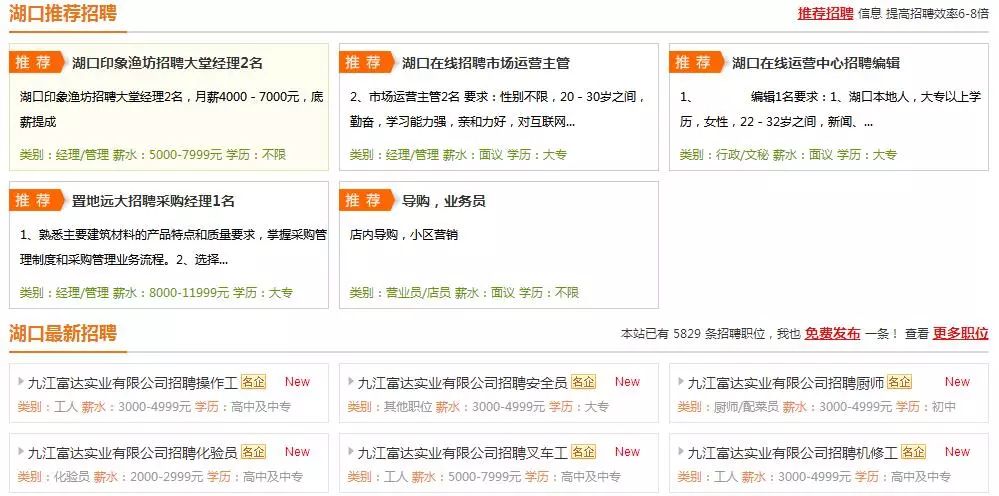Open 九江富达实业有限公司招聘厨师 listing

click(x=786, y=383)
